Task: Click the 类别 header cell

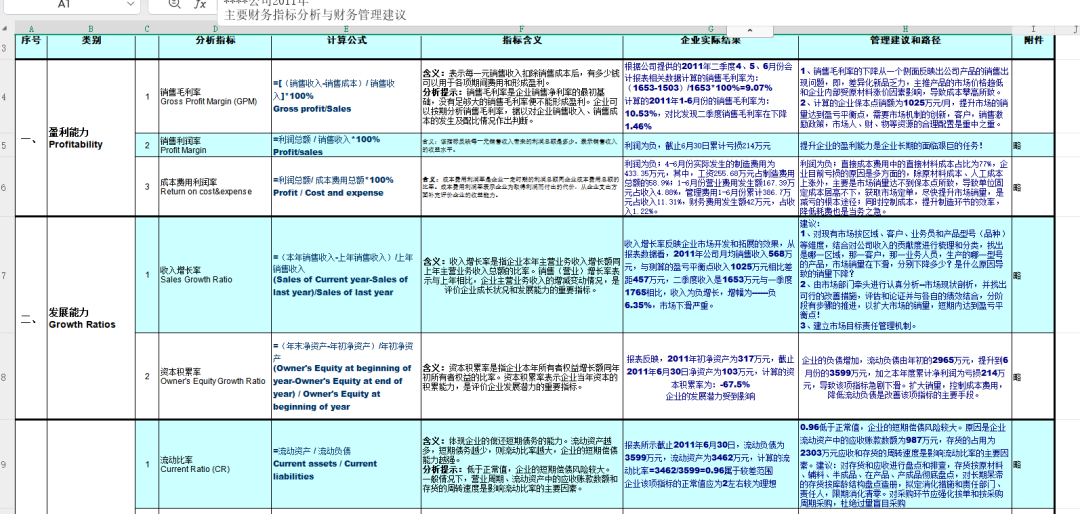Action: tap(91, 47)
